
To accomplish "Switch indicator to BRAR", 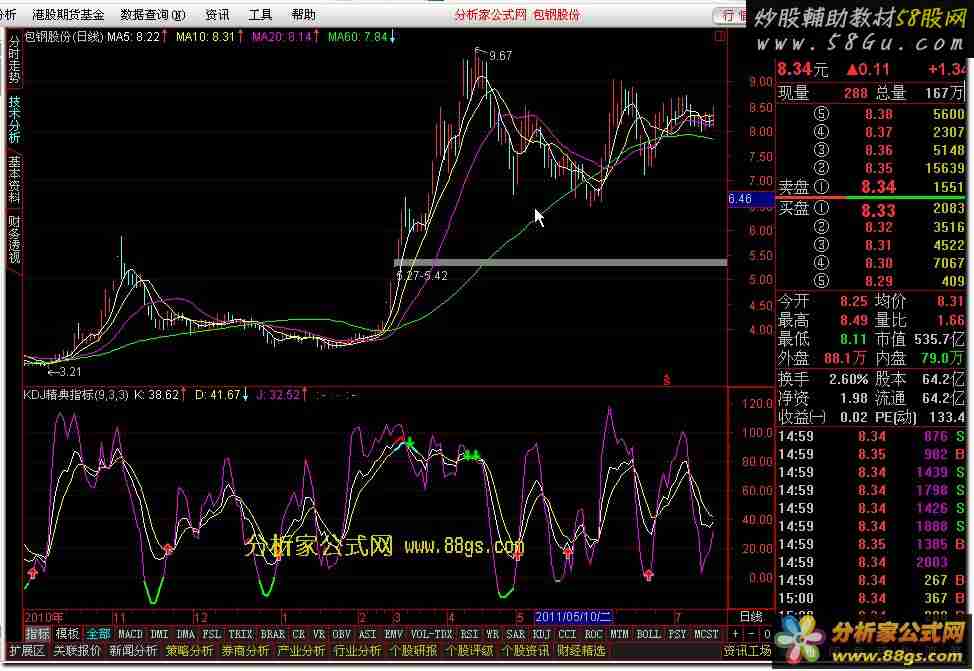I will (272, 634).
